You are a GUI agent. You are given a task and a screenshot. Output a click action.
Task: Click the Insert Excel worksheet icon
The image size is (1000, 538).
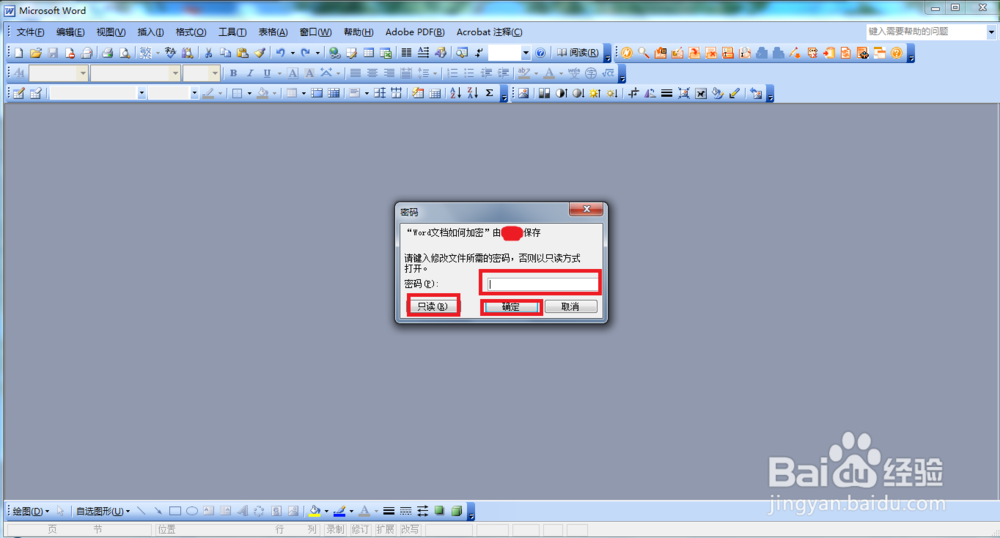pyautogui.click(x=386, y=53)
